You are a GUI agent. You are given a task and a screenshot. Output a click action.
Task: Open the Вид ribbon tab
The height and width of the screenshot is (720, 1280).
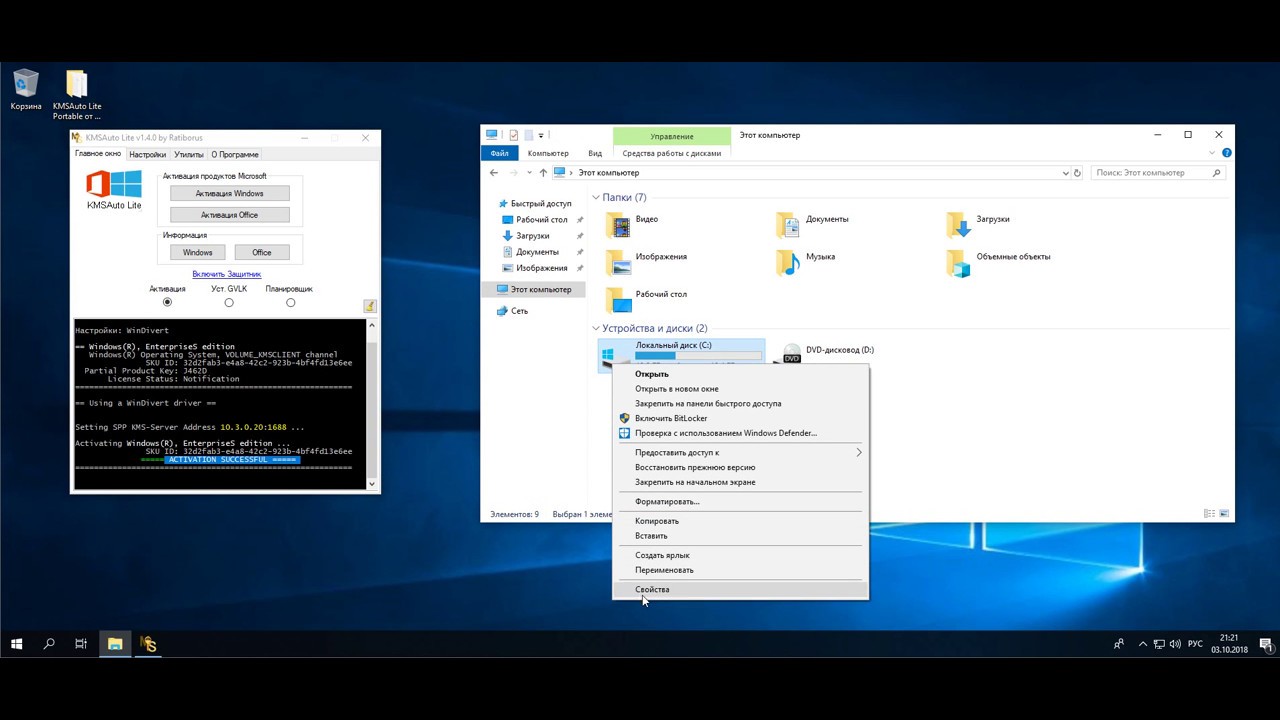pos(595,153)
